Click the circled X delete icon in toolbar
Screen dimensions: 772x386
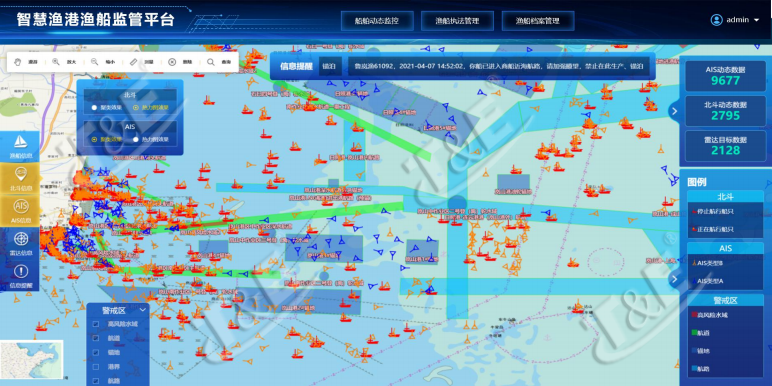(x=172, y=62)
